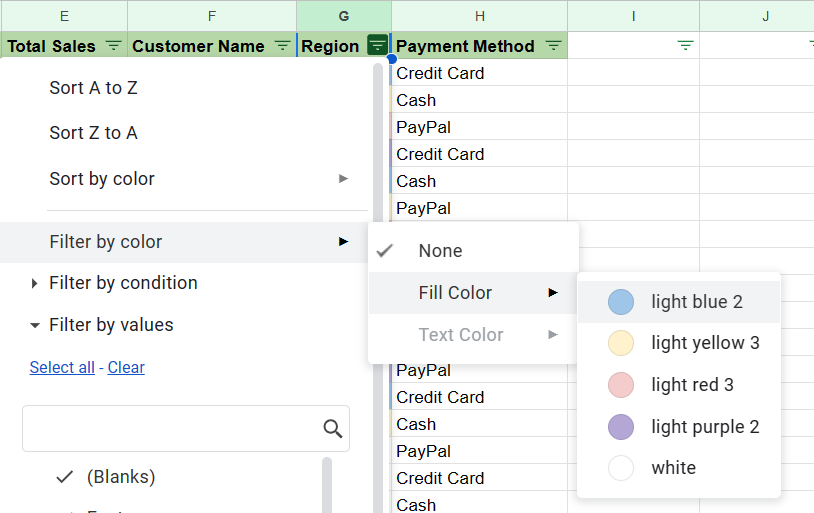Click the Select all link

[x=62, y=367]
